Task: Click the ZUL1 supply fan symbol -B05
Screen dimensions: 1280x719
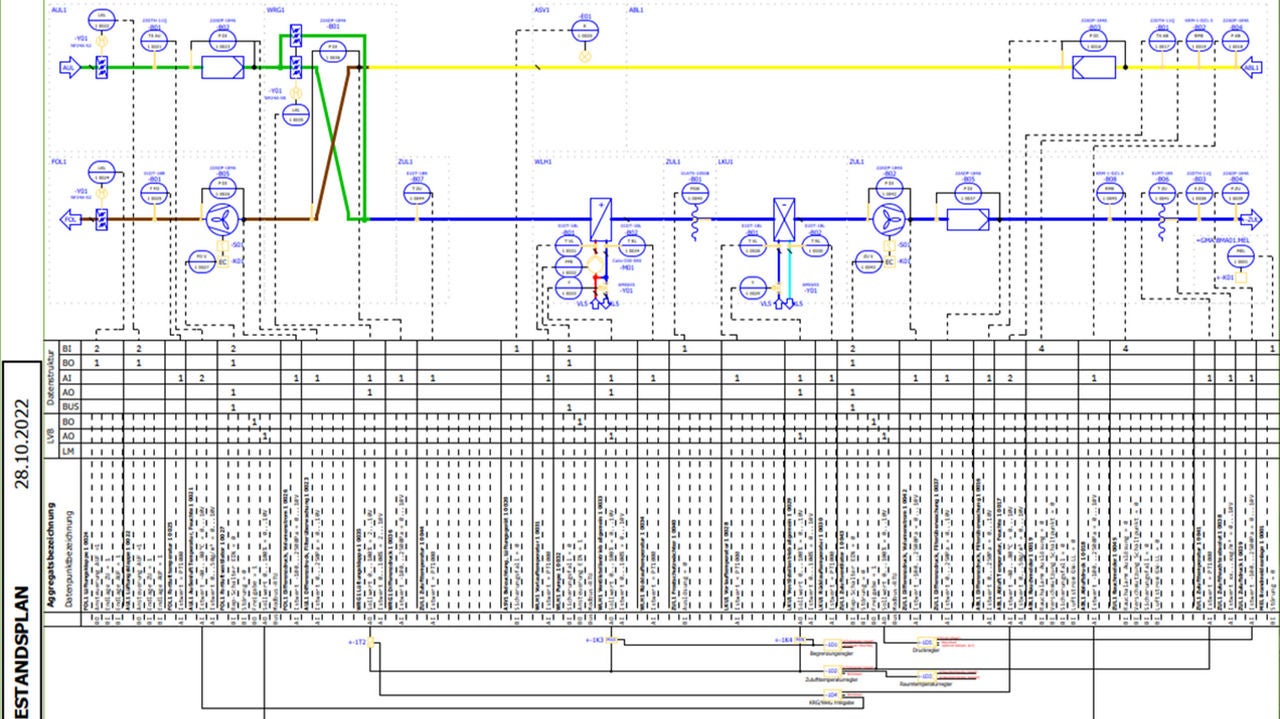Action: point(889,219)
